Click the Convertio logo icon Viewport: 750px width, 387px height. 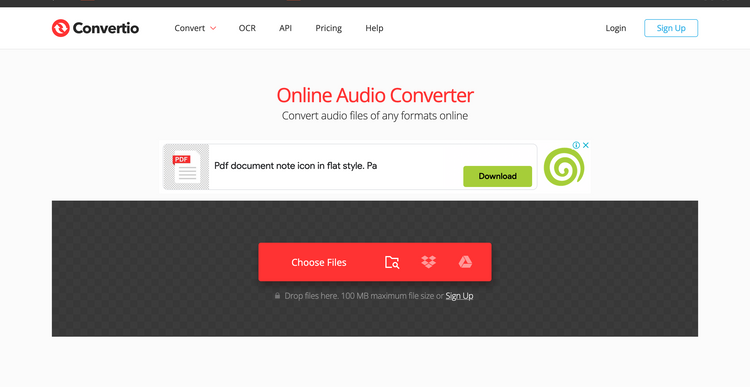(x=60, y=28)
